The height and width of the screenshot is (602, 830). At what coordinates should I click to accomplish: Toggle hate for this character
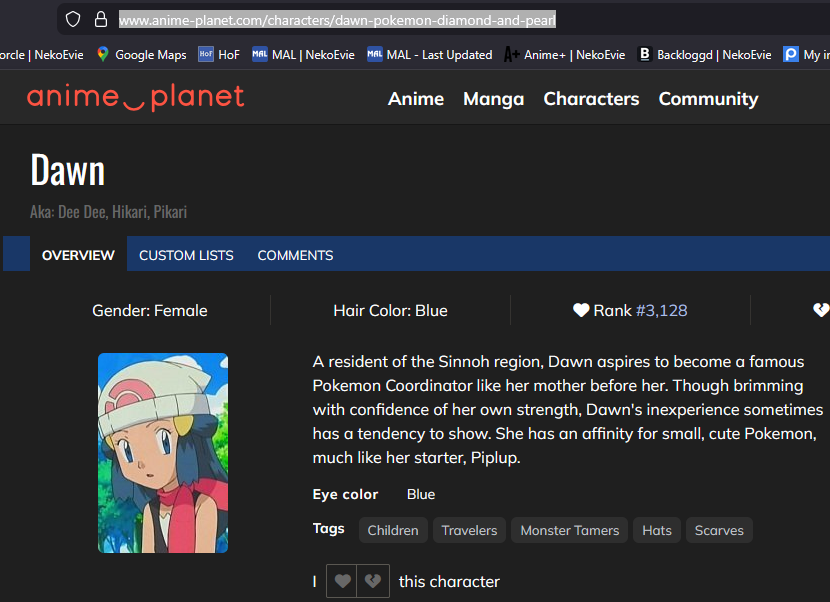(373, 581)
